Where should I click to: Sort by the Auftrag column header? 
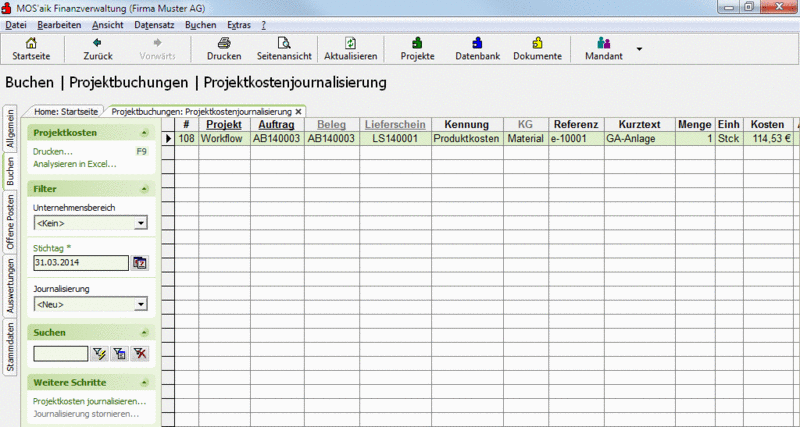pyautogui.click(x=277, y=124)
